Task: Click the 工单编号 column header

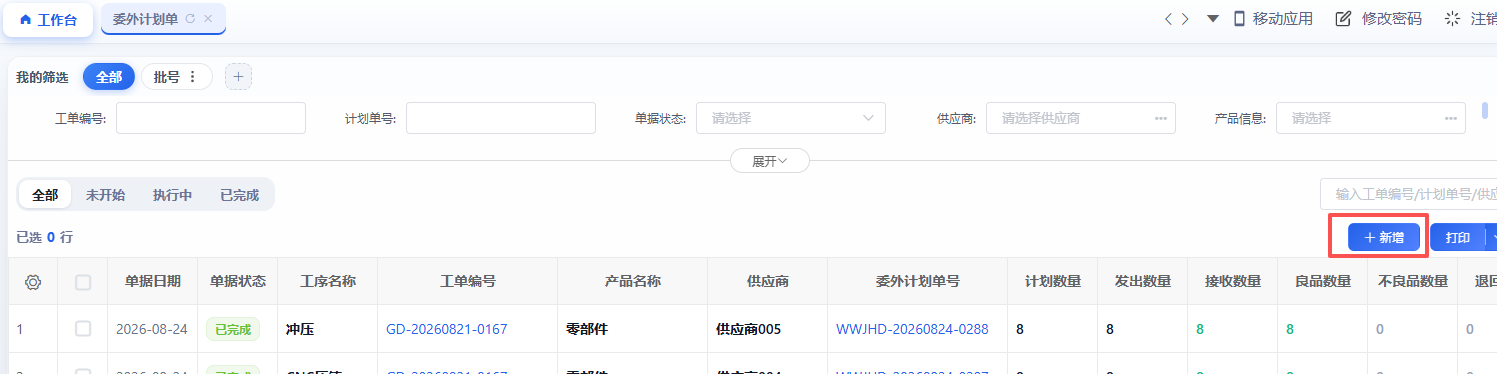Action: (468, 282)
